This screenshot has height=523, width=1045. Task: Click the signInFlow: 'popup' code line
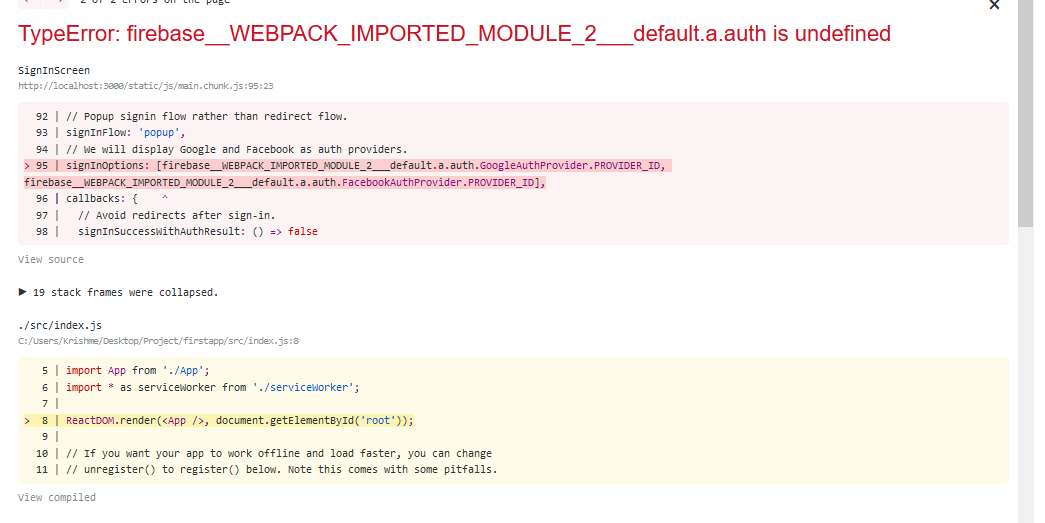coord(126,132)
